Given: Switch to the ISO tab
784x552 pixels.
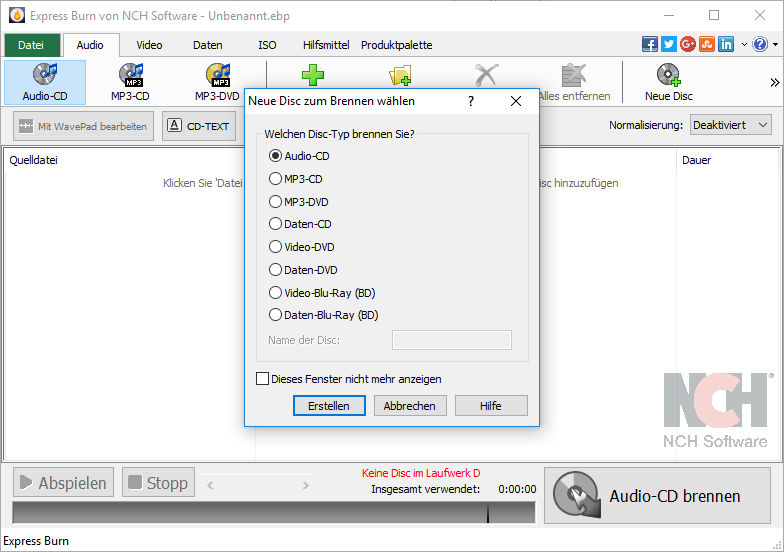Looking at the screenshot, I should (267, 45).
